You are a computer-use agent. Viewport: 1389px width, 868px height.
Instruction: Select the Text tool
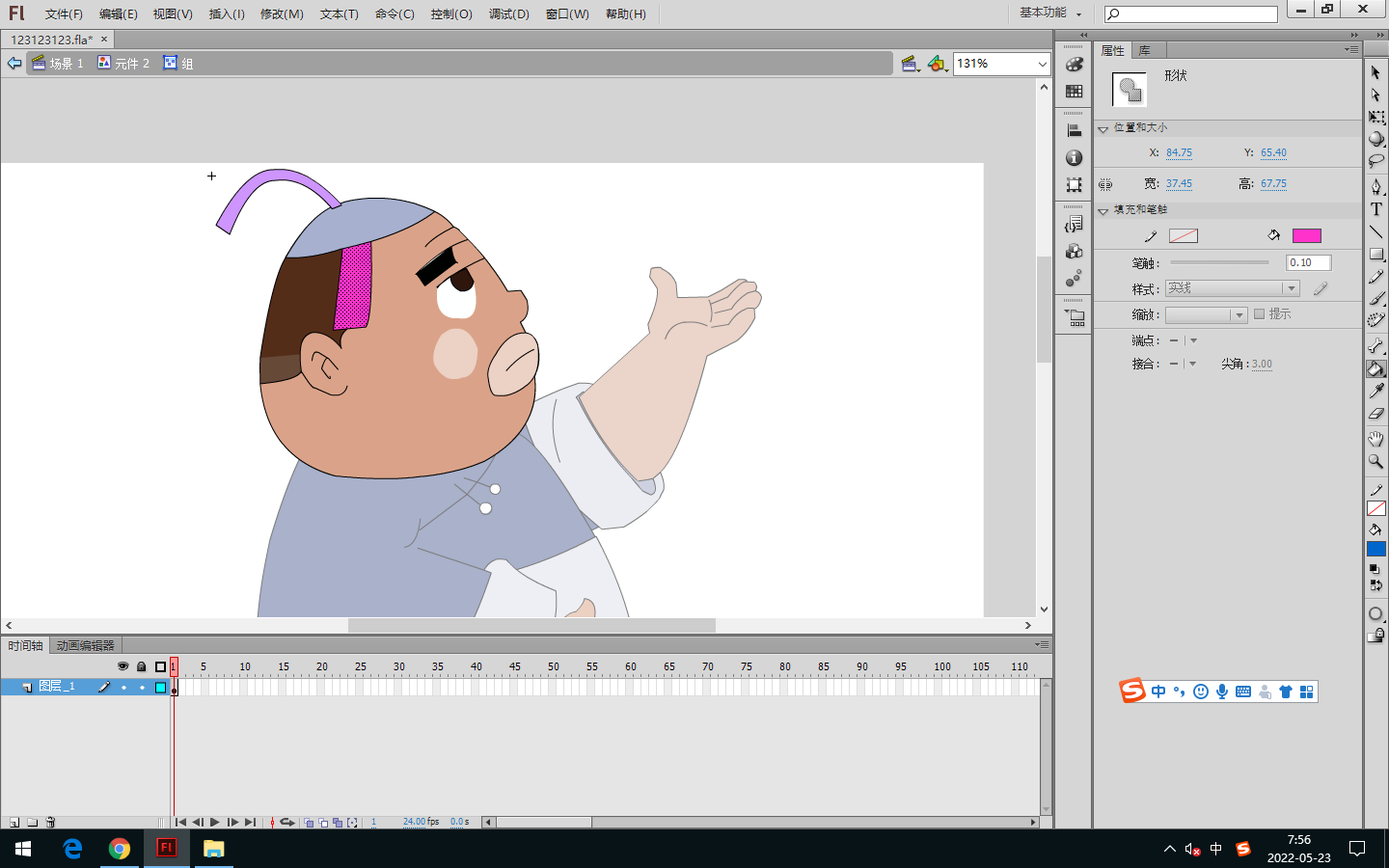click(1376, 209)
